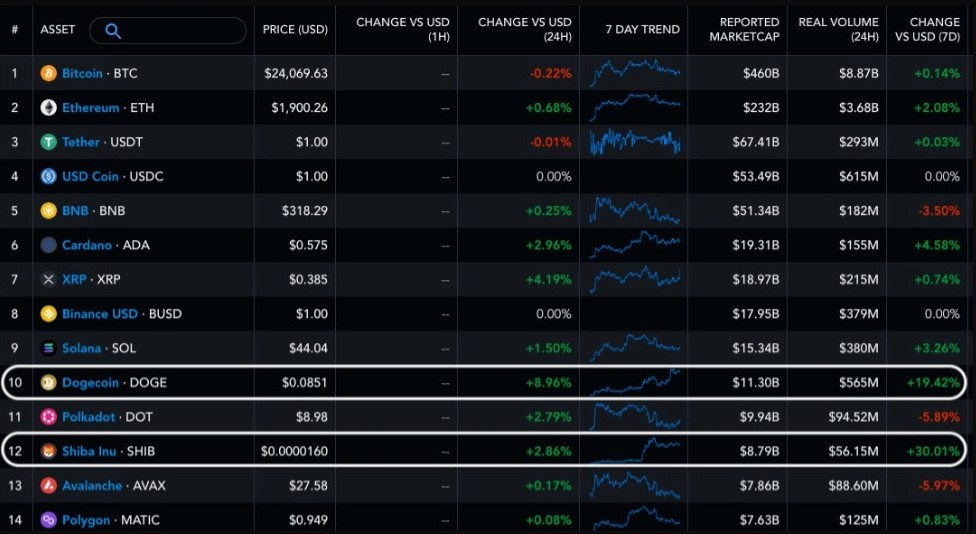Sort by Price (USD) column header
976x534 pixels.
[x=292, y=30]
